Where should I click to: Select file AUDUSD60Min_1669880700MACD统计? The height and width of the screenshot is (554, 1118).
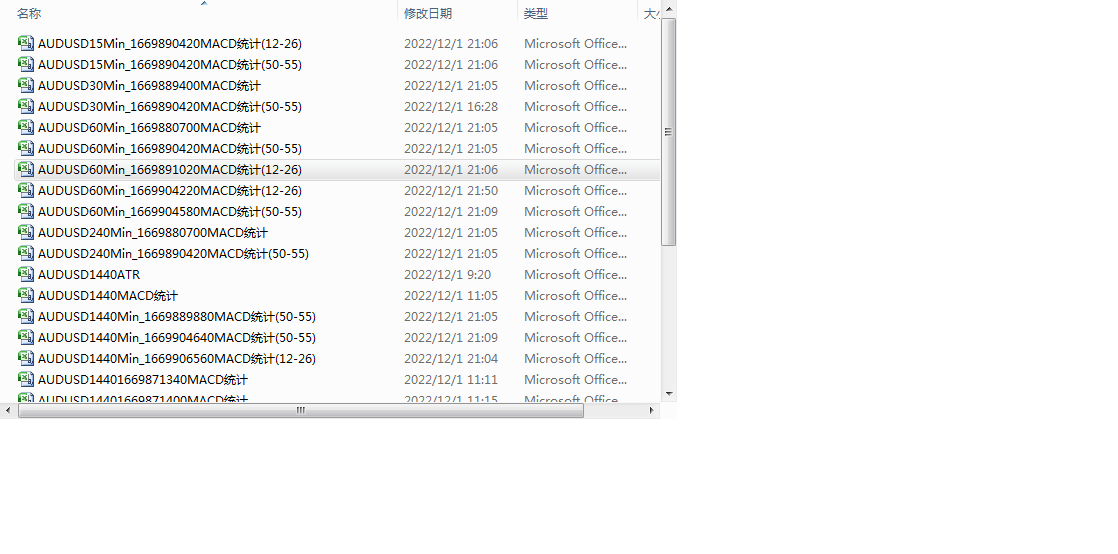pyautogui.click(x=149, y=128)
